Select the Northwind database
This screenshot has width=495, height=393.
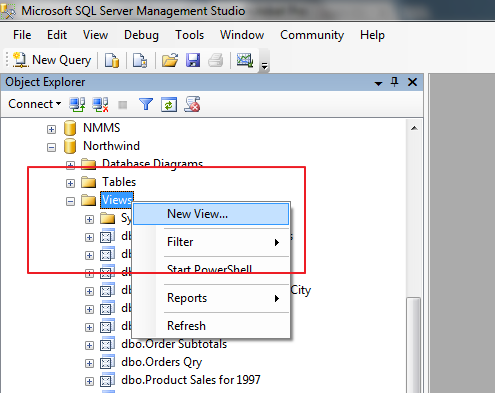click(111, 146)
